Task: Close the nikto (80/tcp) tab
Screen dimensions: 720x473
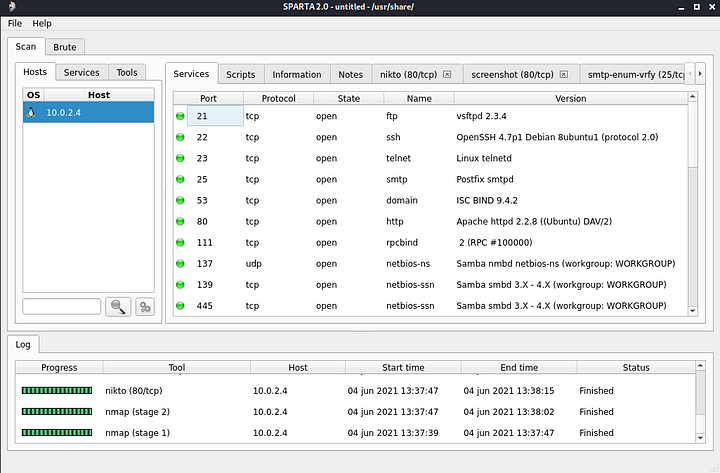Action: click(447, 74)
